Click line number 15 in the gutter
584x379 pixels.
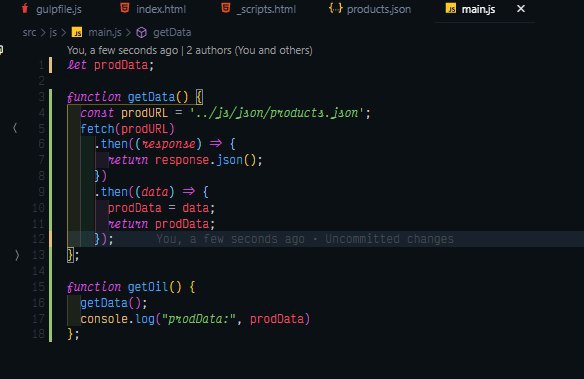pos(39,287)
